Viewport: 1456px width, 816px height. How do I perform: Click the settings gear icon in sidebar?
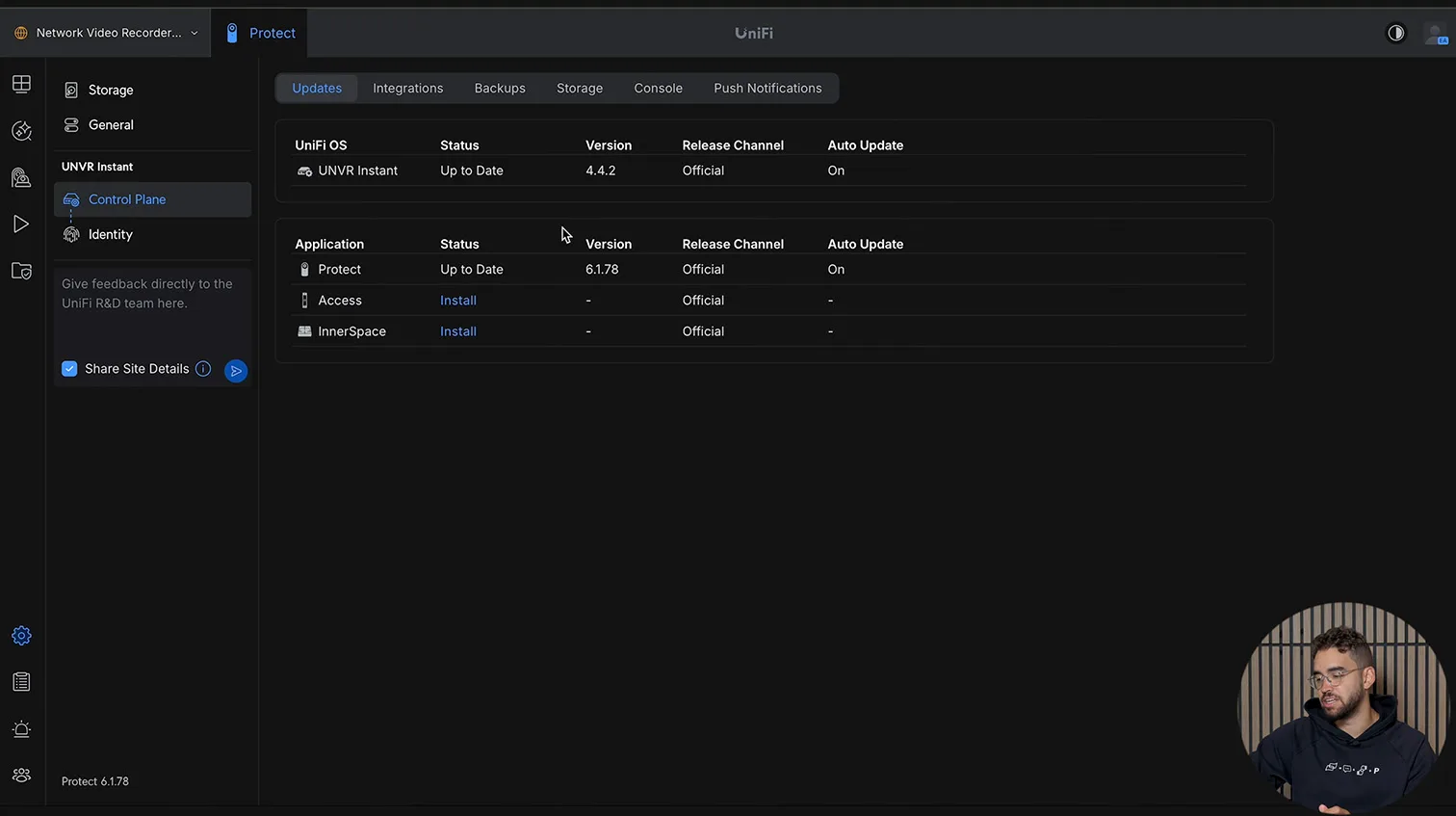point(21,636)
